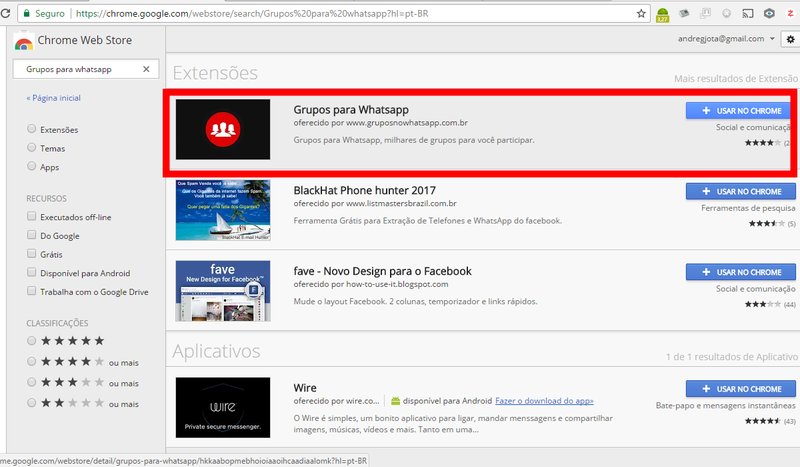Click the browser reload icon
The width and height of the screenshot is (800, 467).
click(x=5, y=13)
